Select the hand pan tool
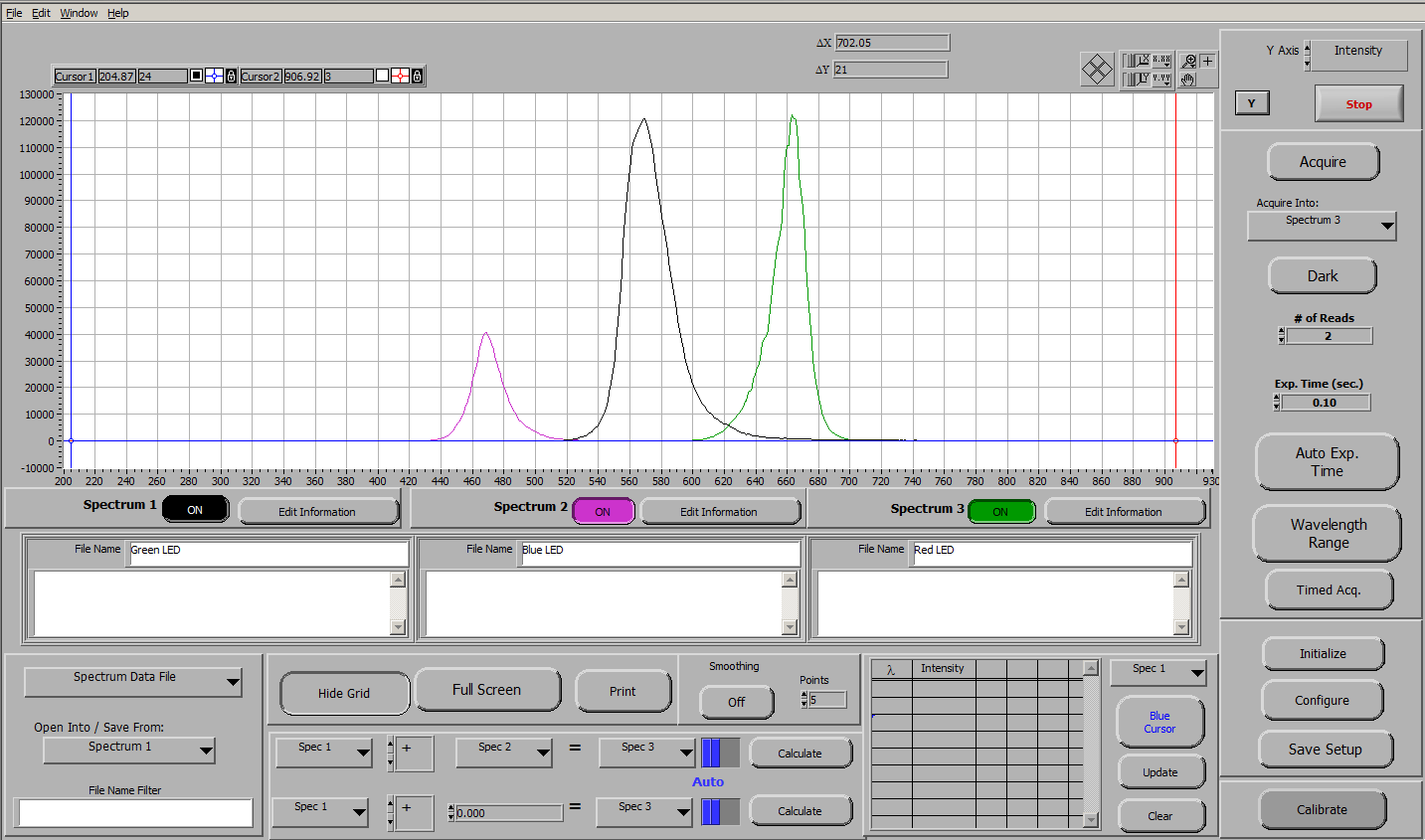1425x840 pixels. pyautogui.click(x=1188, y=80)
